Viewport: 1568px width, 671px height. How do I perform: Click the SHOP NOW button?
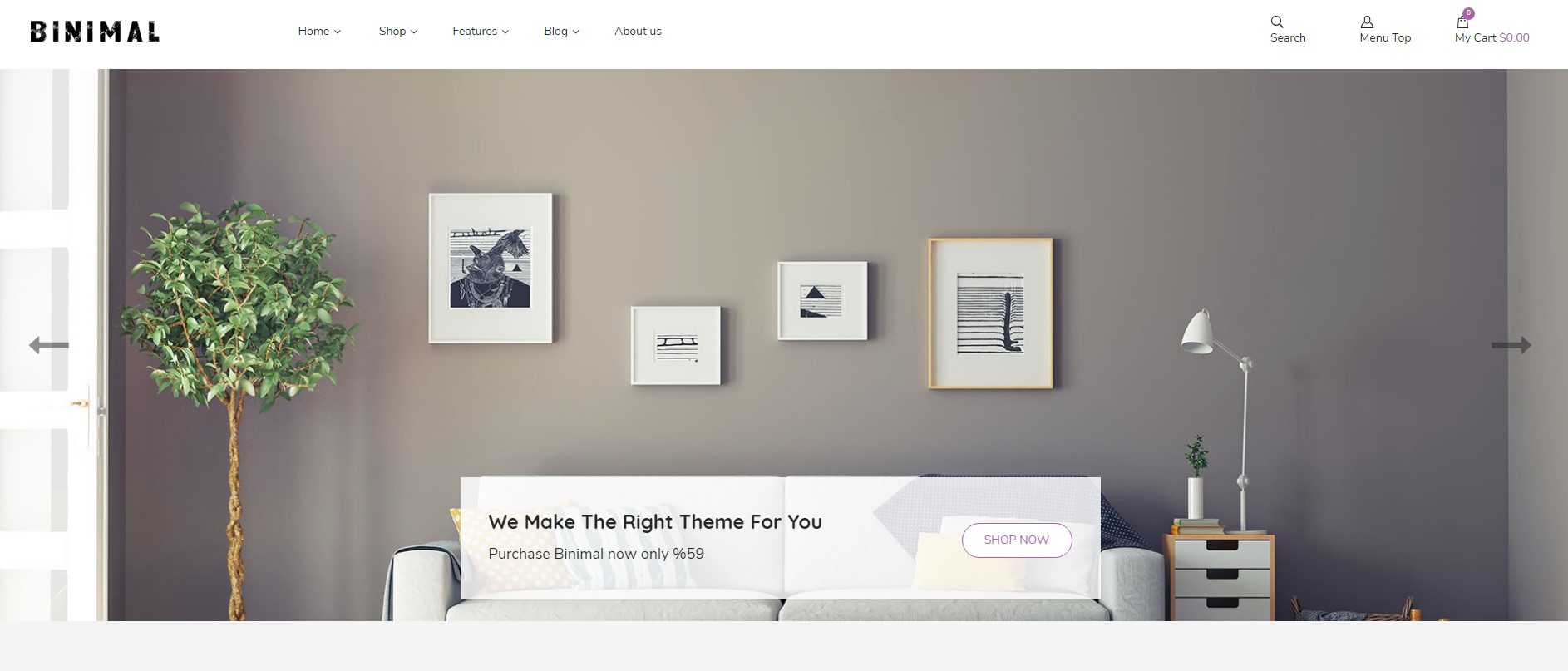coord(1017,540)
